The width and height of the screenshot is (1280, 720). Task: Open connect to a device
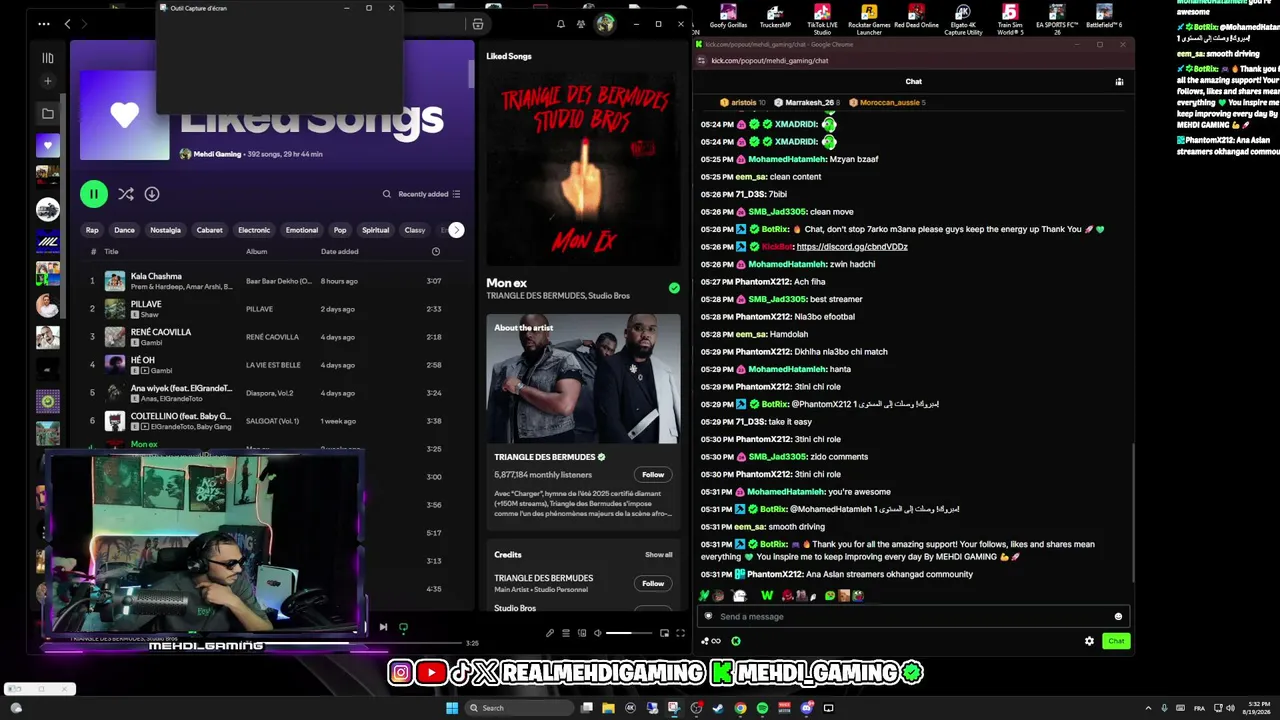click(582, 633)
